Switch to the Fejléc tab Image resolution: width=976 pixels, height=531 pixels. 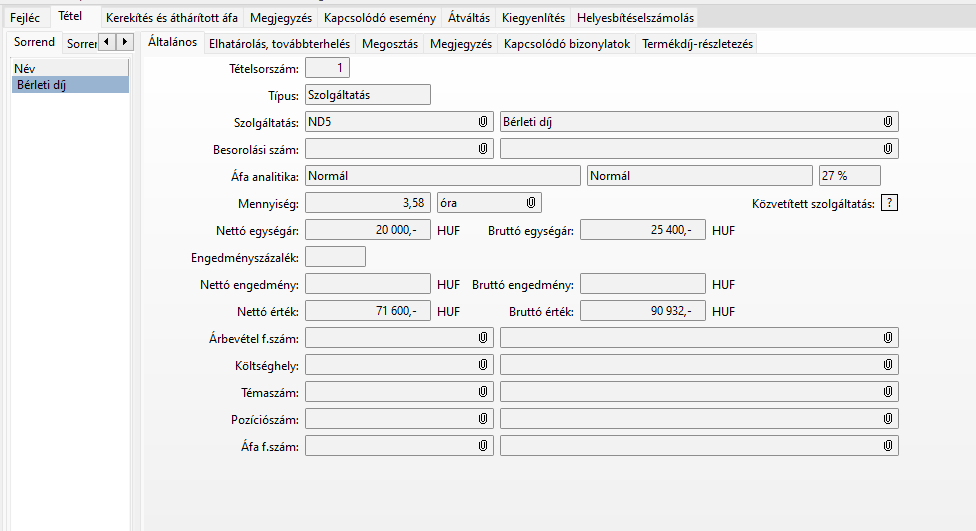(x=25, y=18)
